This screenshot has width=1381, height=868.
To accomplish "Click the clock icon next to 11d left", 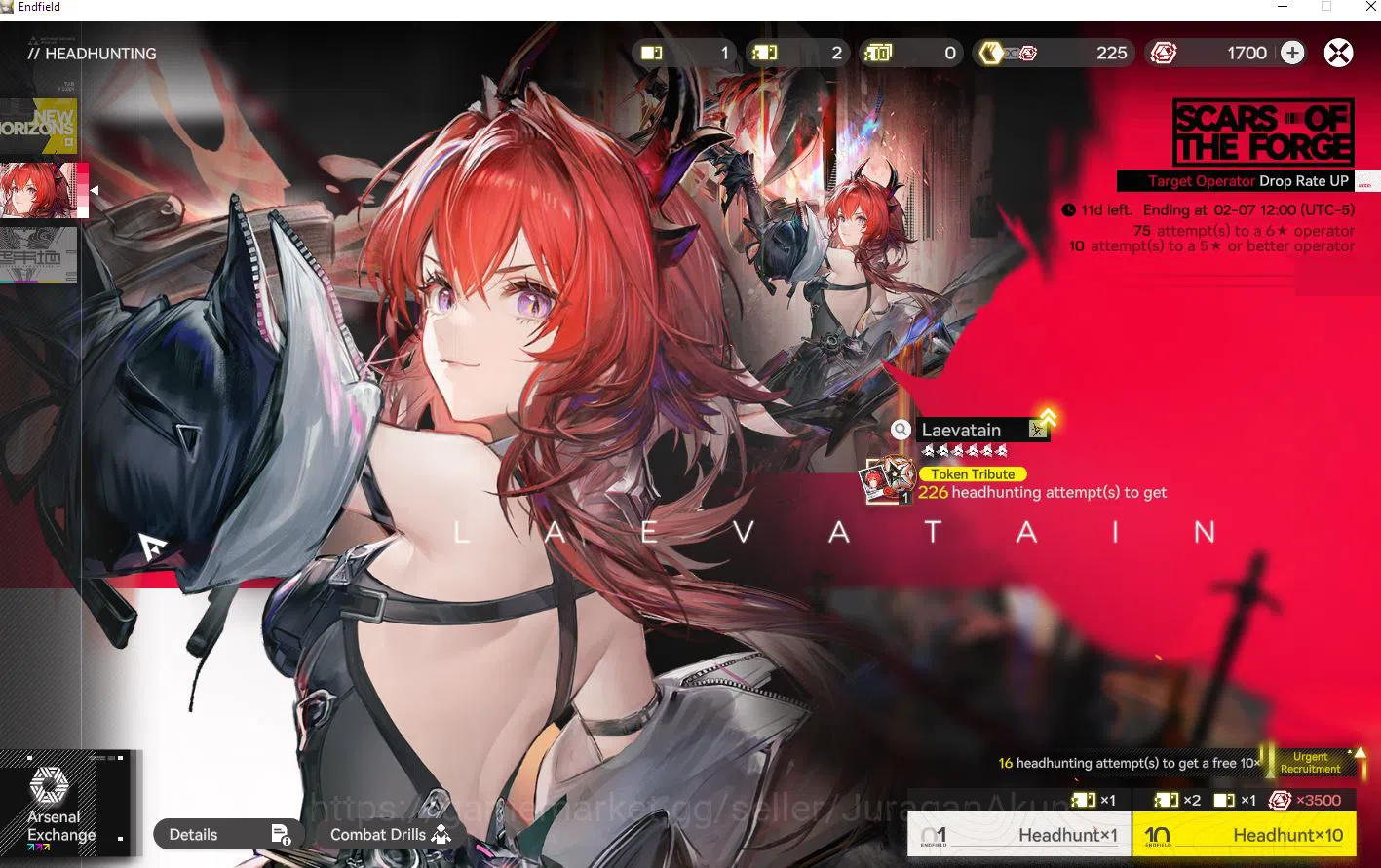I will 1068,209.
